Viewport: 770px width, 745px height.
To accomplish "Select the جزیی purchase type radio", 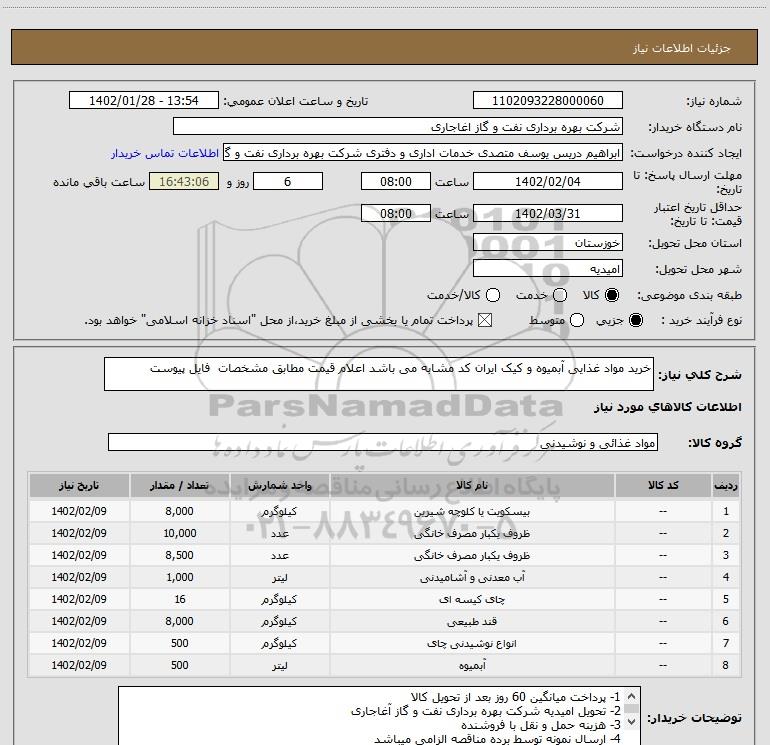I will [635, 320].
